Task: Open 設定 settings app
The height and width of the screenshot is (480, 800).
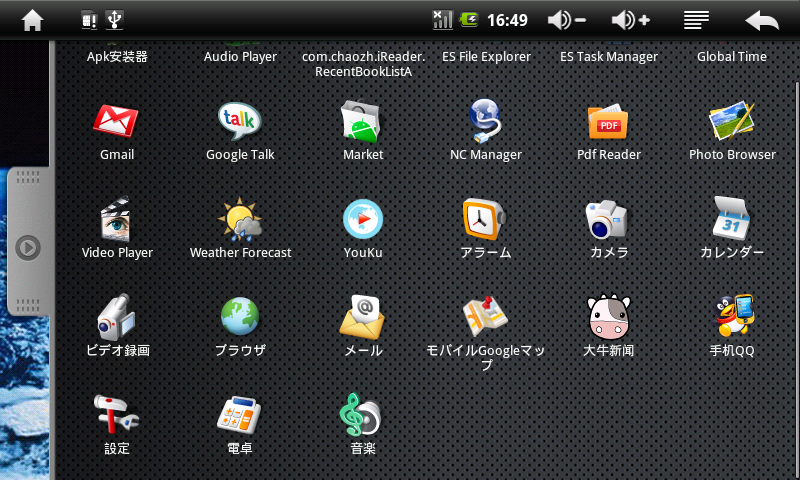Action: pos(116,415)
